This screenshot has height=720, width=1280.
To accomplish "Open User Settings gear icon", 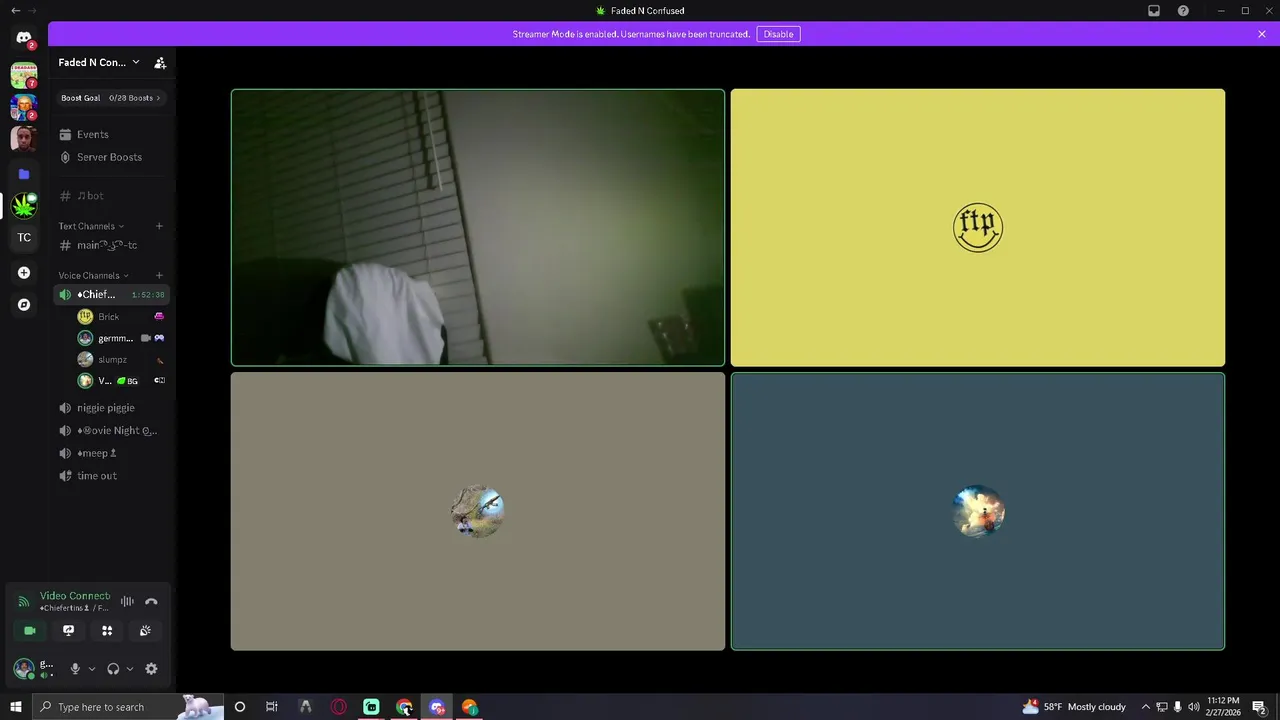I will 151,669.
